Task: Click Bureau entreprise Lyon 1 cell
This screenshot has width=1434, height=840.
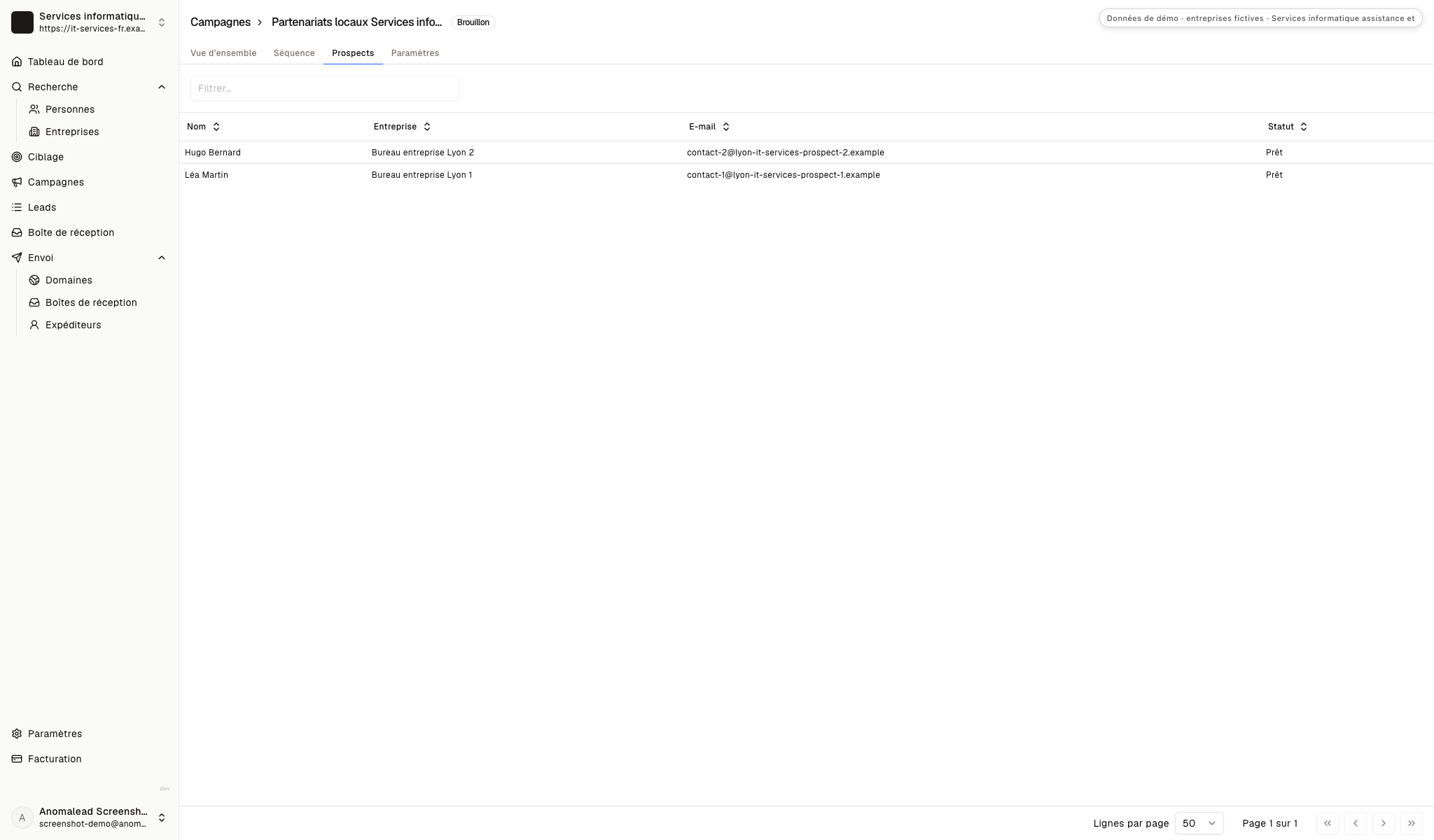Action: pos(422,175)
